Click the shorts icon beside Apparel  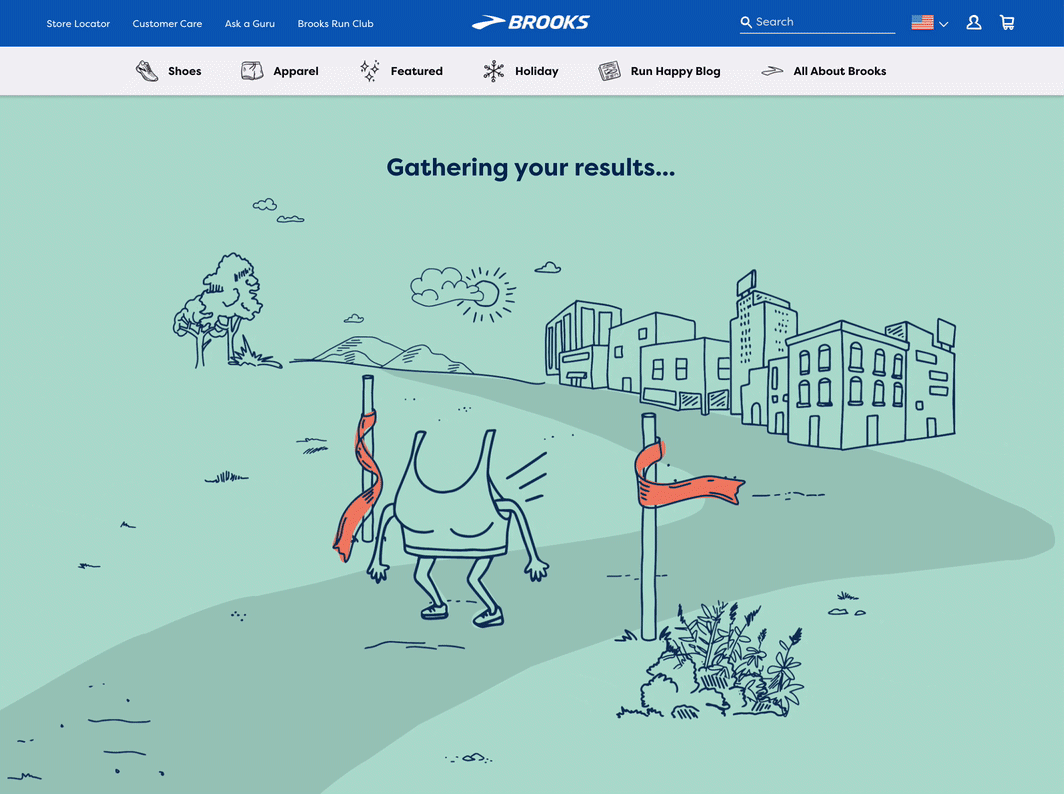point(252,71)
